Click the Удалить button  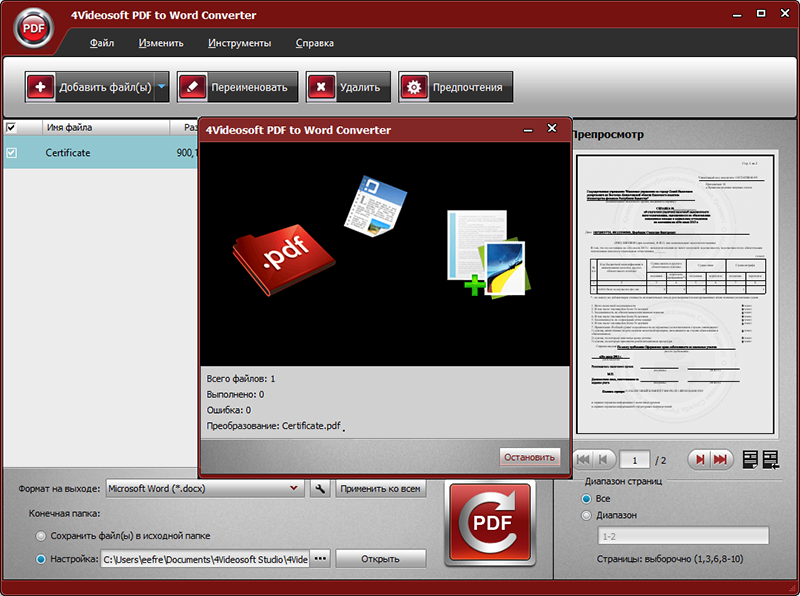(348, 87)
